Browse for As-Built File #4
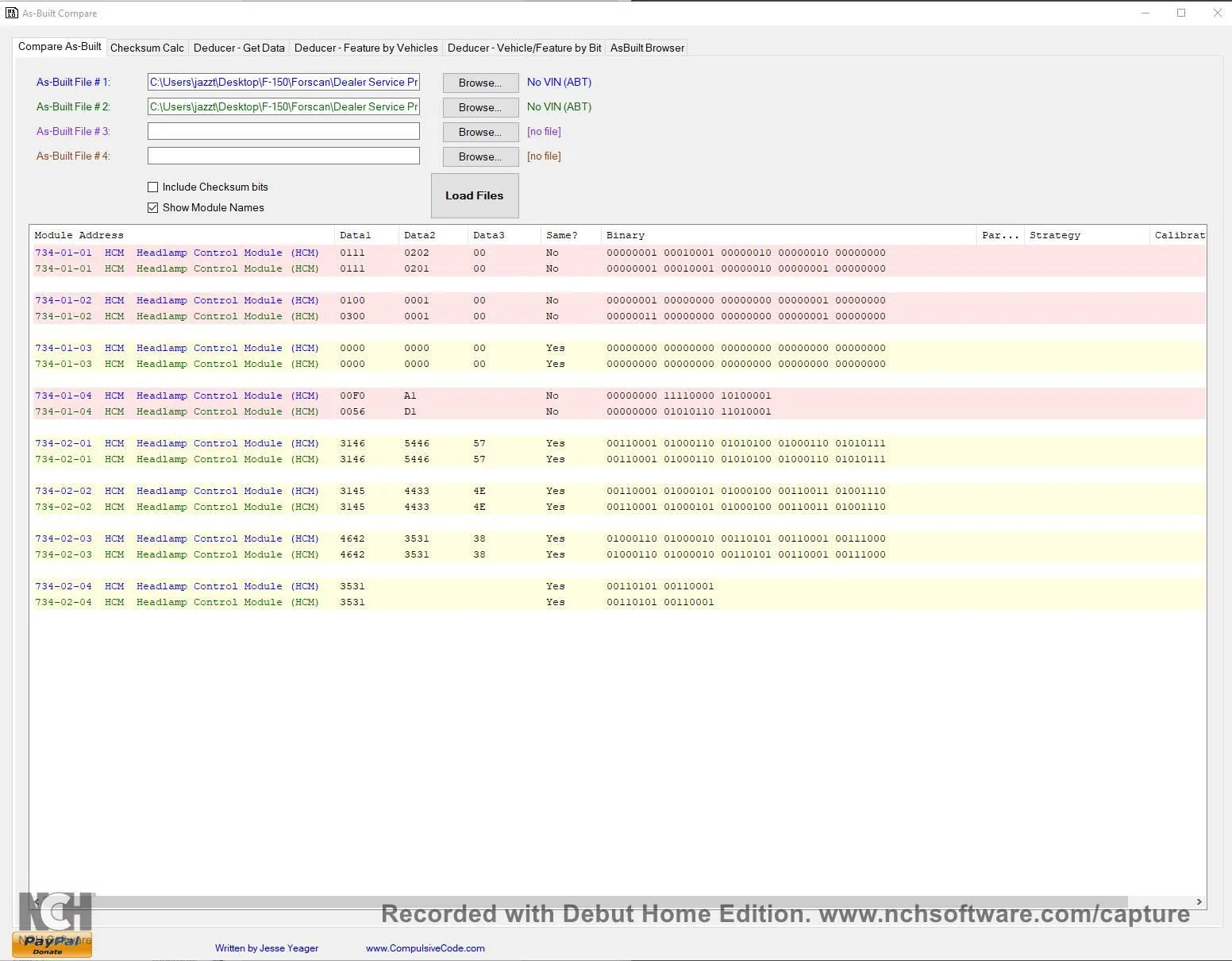1232x961 pixels. tap(480, 156)
